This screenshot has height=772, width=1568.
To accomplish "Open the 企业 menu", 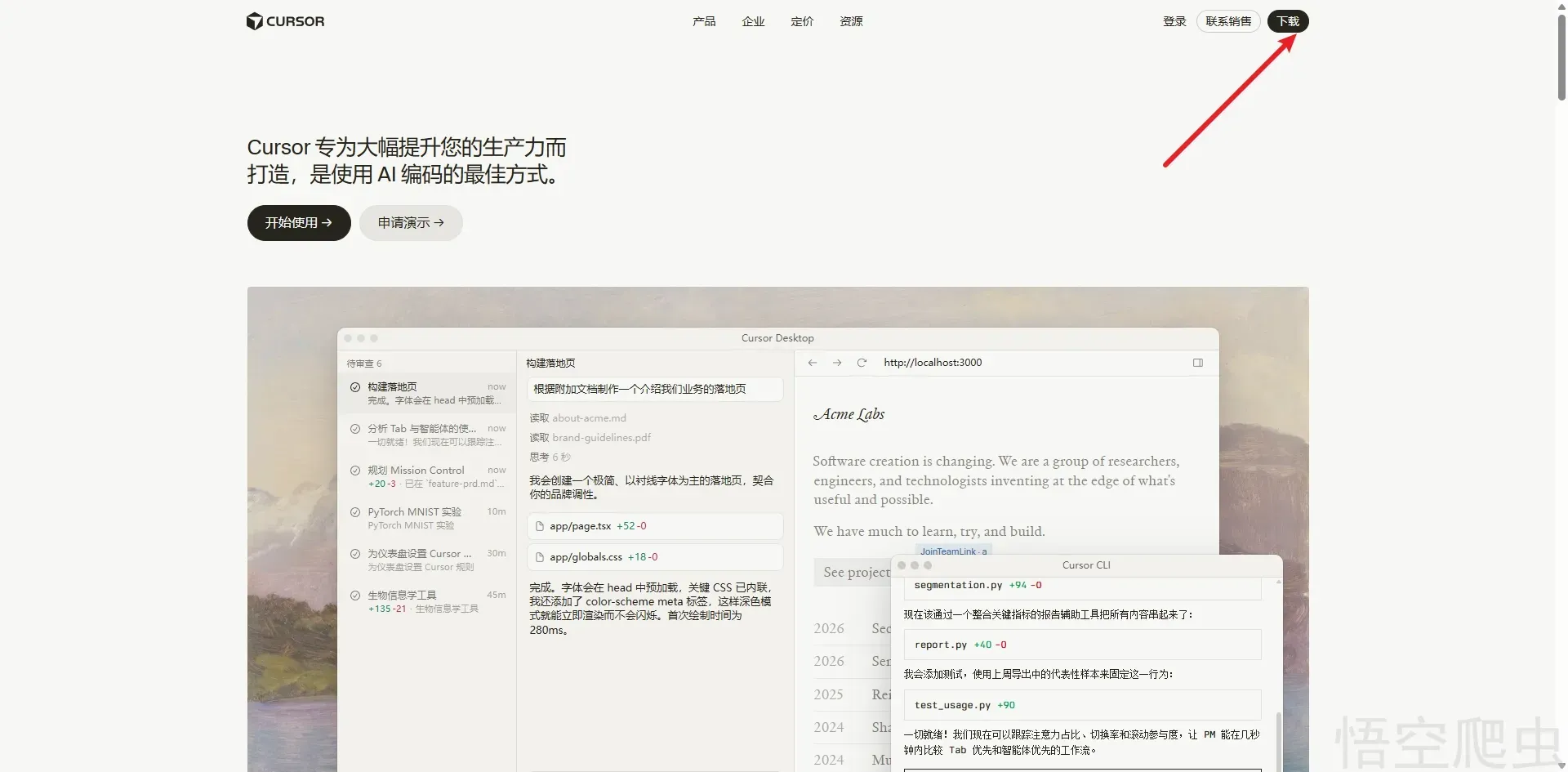I will (753, 21).
